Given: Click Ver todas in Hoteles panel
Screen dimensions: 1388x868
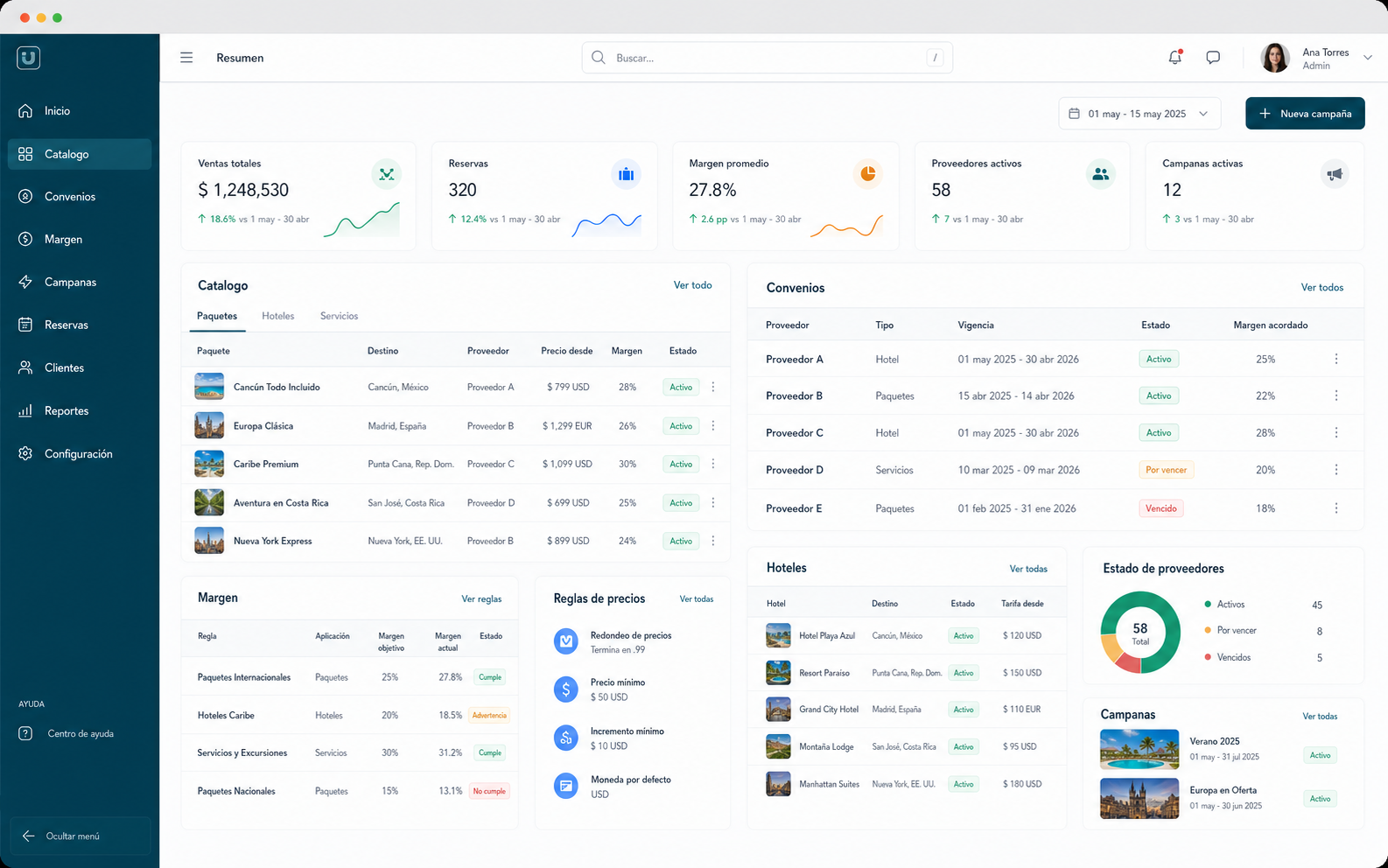Looking at the screenshot, I should pyautogui.click(x=1028, y=569).
